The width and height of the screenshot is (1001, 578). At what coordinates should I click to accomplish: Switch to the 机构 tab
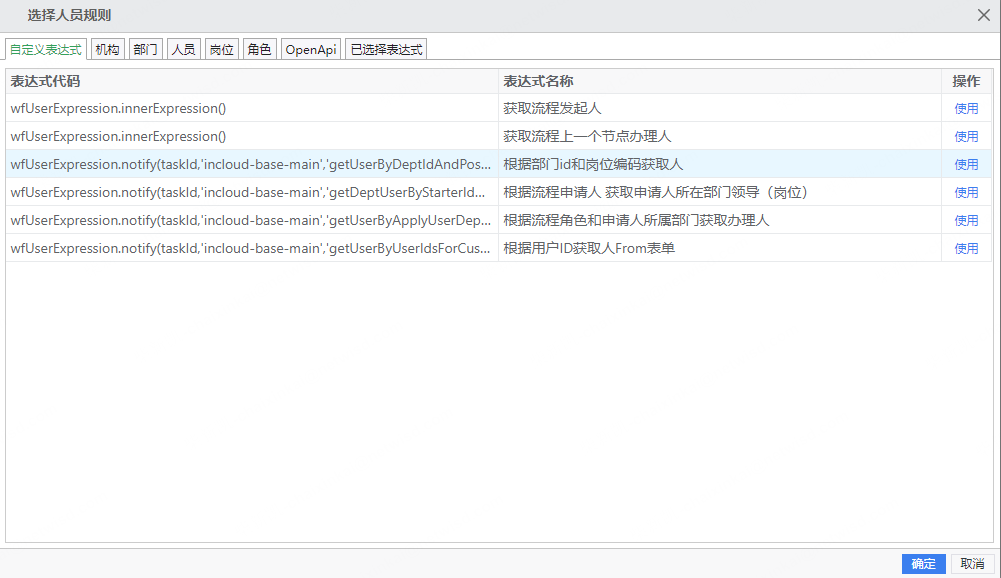[x=107, y=48]
